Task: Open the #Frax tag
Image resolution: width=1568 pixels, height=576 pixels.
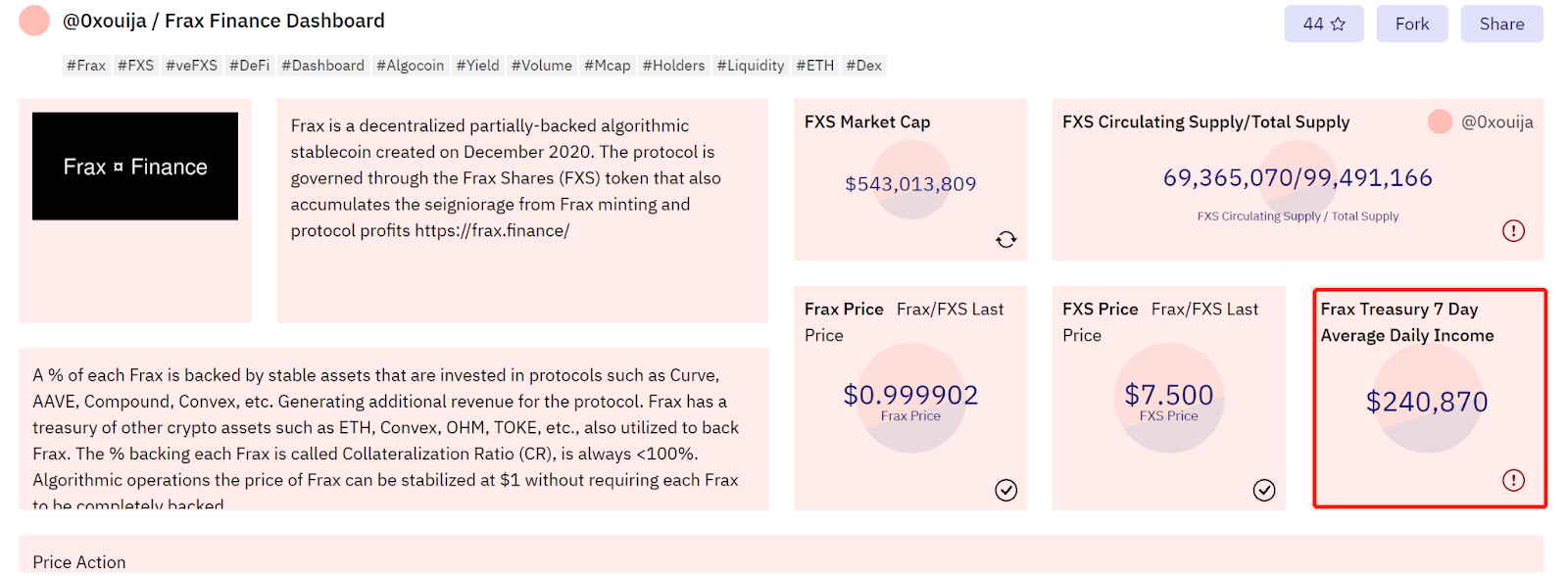Action: point(86,66)
